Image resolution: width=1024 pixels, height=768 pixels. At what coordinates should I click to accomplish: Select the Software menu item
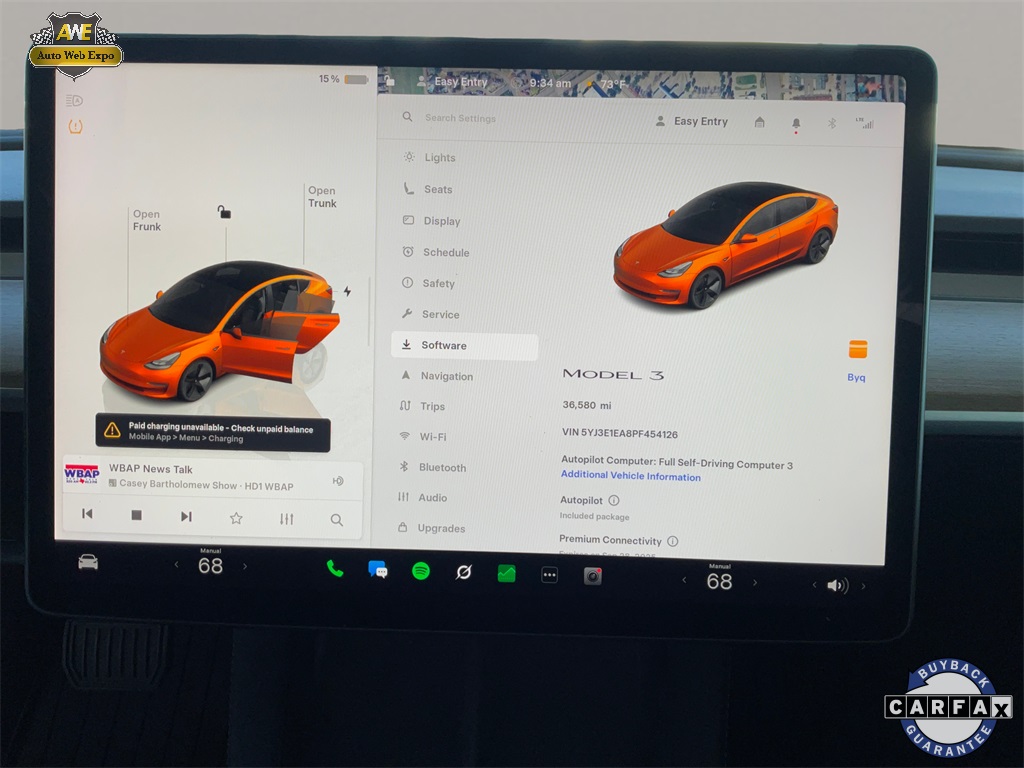coord(464,345)
